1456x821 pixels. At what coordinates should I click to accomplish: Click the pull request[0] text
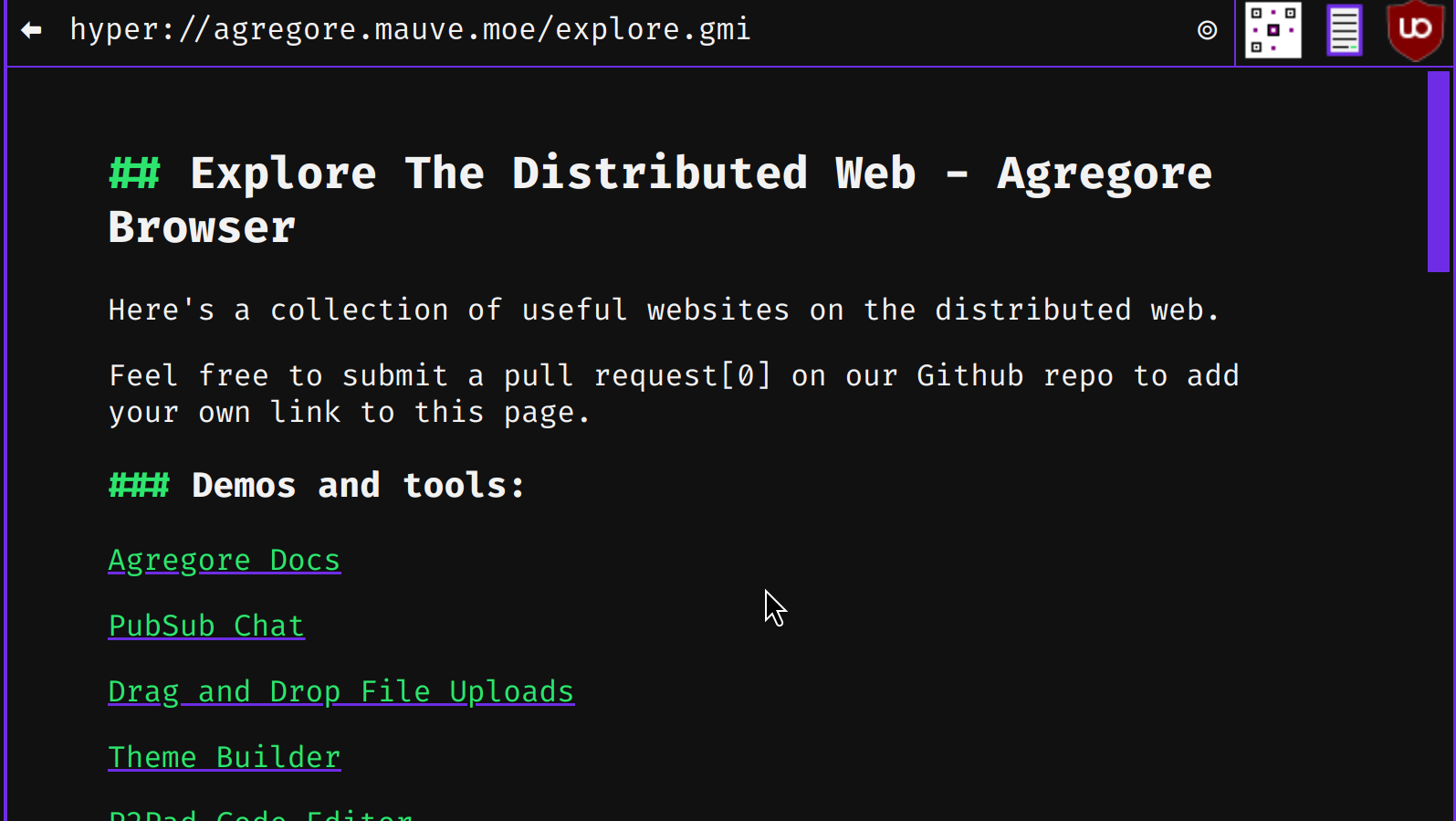click(x=637, y=375)
